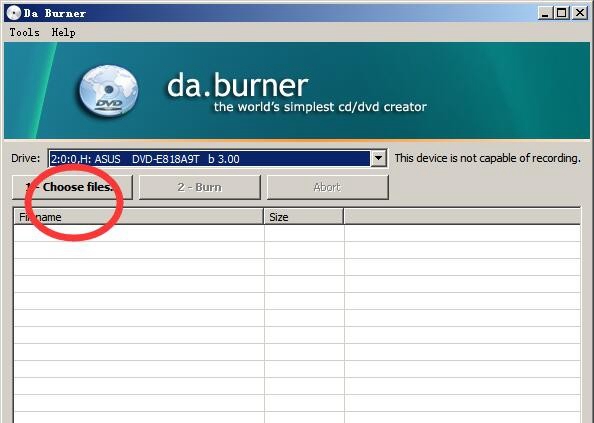
Task: Click 'This device is not capable of recording' text
Action: (488, 158)
